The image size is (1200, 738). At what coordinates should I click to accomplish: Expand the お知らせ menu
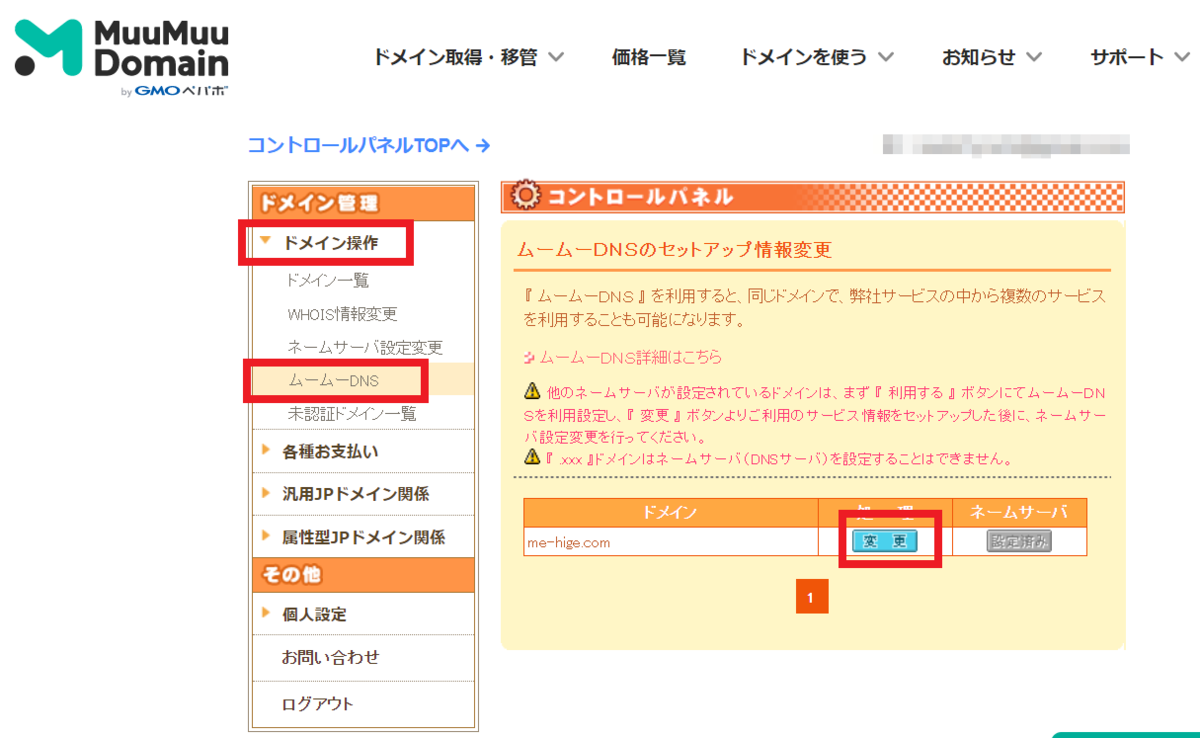(x=991, y=57)
